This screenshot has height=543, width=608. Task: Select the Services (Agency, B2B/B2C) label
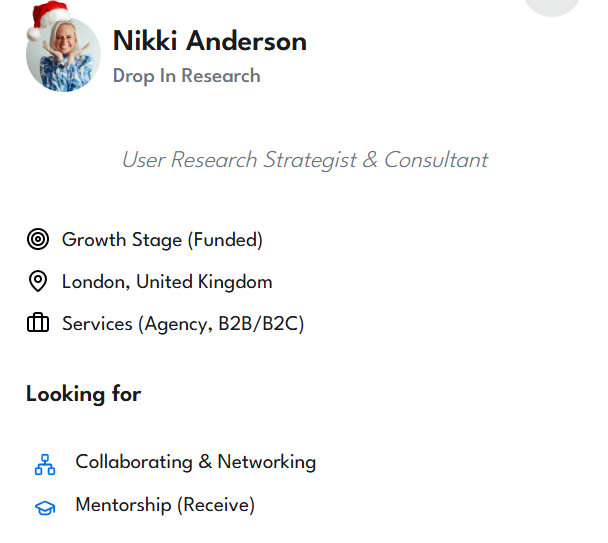(183, 324)
